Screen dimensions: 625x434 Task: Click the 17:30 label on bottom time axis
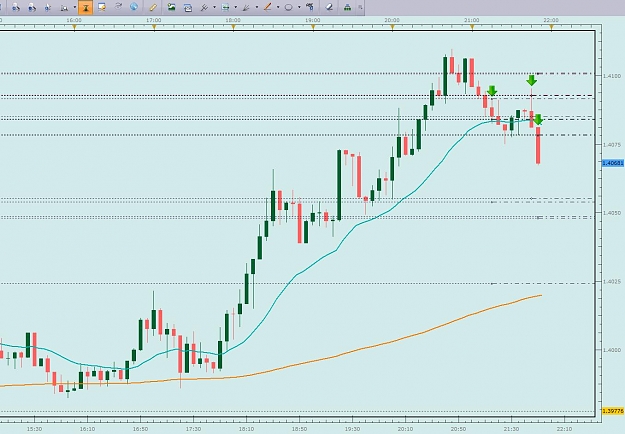click(x=193, y=429)
